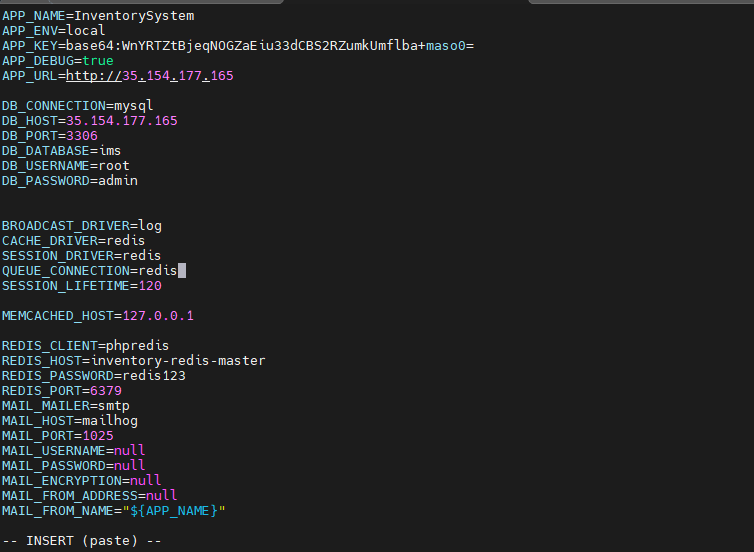Click the DB_HOST IP address

(x=121, y=121)
